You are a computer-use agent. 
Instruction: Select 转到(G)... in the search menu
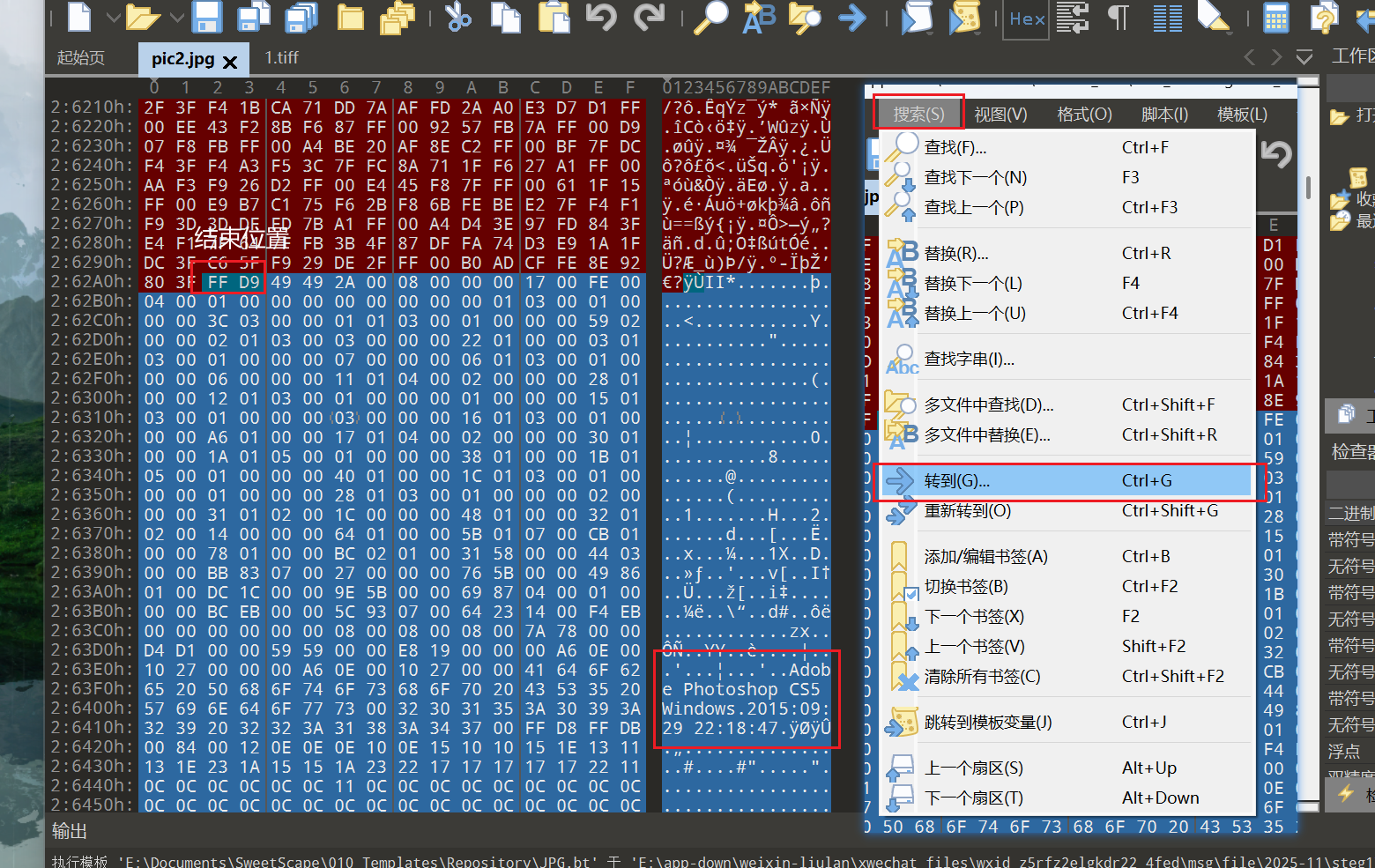(957, 480)
